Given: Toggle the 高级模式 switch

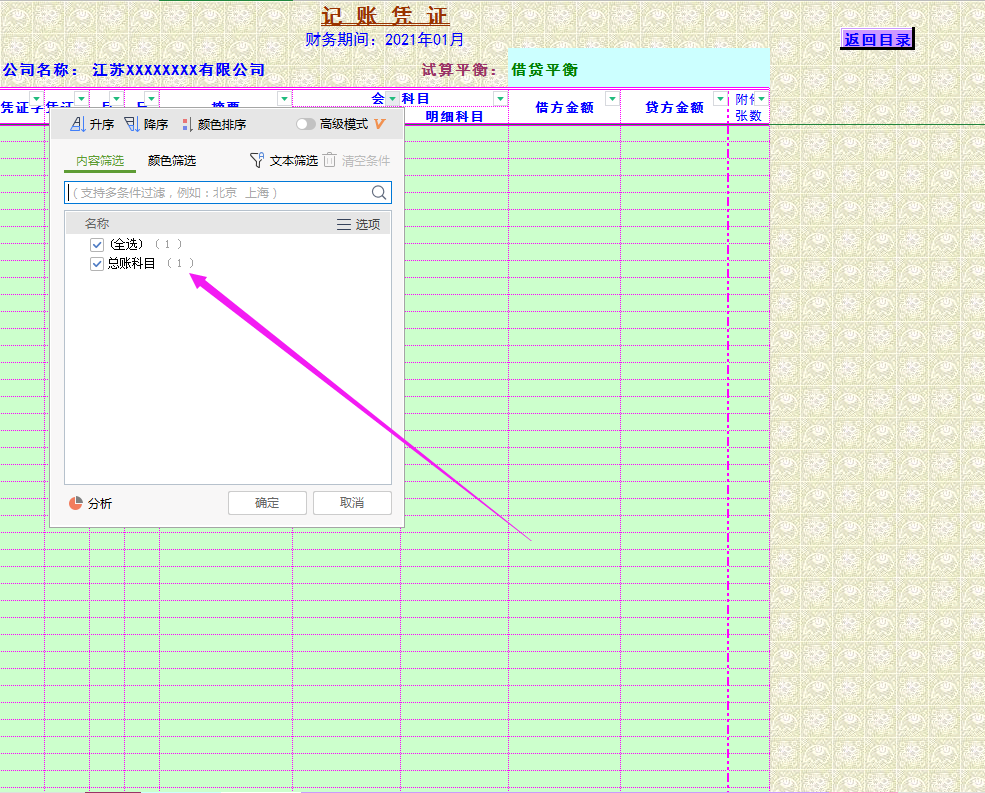Looking at the screenshot, I should point(305,124).
